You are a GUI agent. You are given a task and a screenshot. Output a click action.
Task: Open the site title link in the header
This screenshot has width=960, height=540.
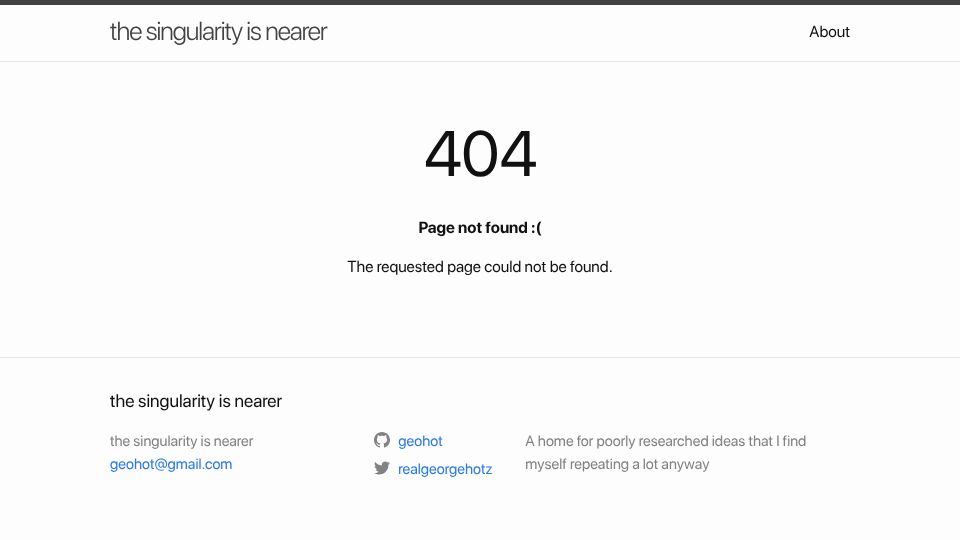(x=218, y=32)
